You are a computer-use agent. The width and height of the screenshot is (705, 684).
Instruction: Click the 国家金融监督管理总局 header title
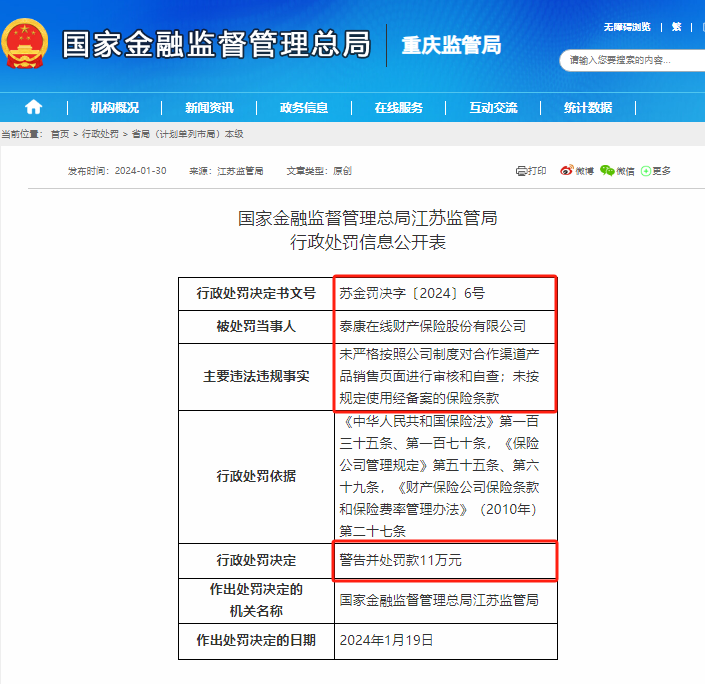point(216,45)
